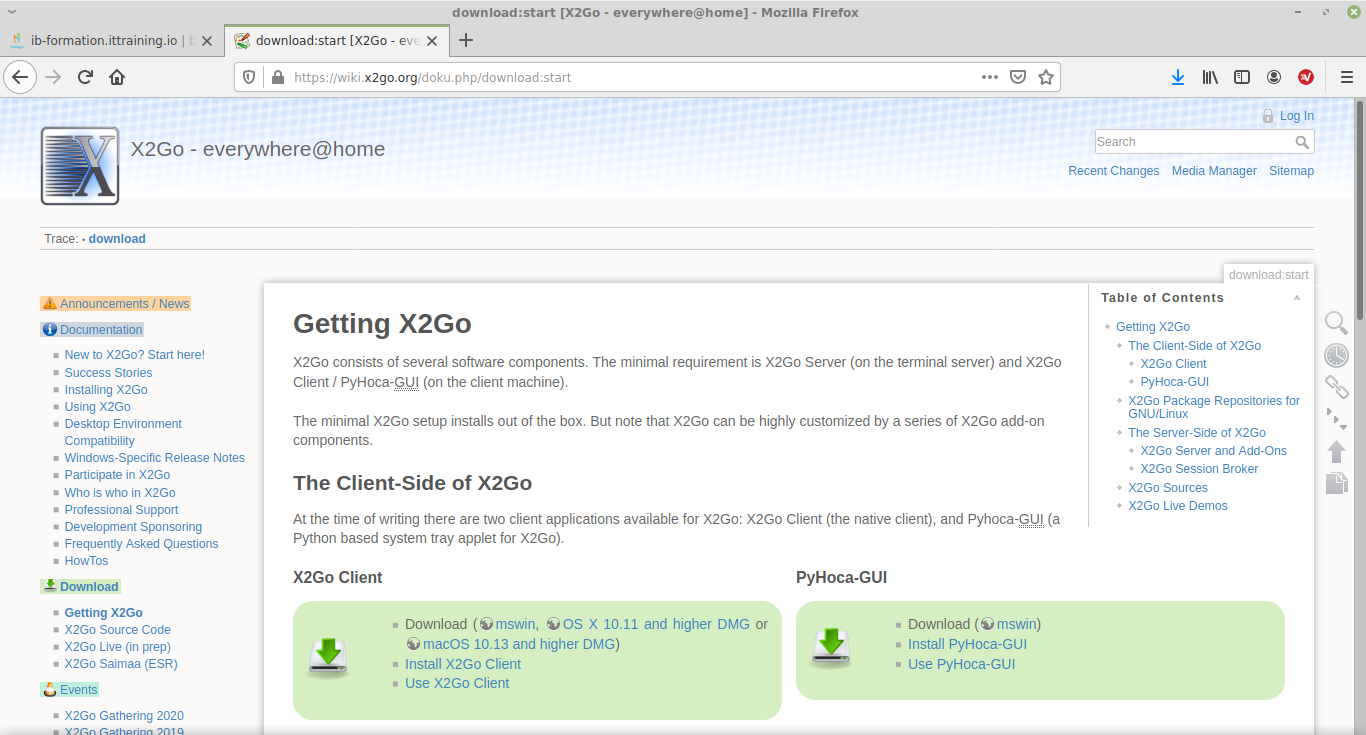Download macOS 10.13 and higher DMG
This screenshot has height=735, width=1366.
519,644
